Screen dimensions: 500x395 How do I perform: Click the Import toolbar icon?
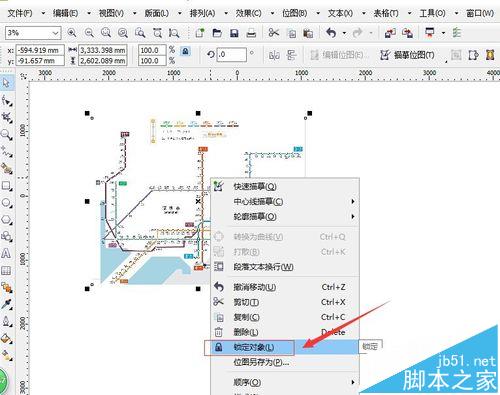pyautogui.click(x=390, y=33)
